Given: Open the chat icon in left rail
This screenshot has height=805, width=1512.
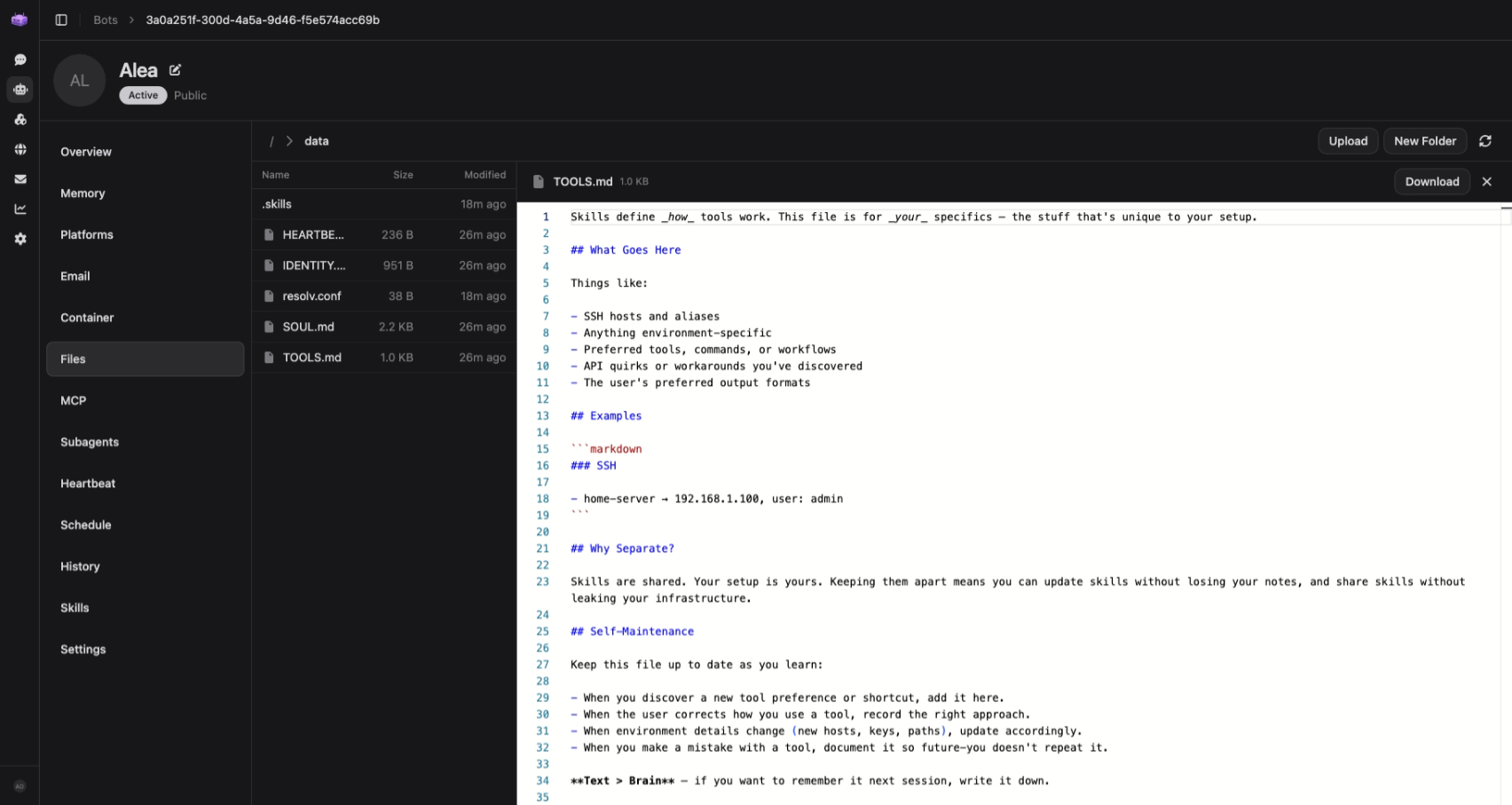Looking at the screenshot, I should [20, 59].
